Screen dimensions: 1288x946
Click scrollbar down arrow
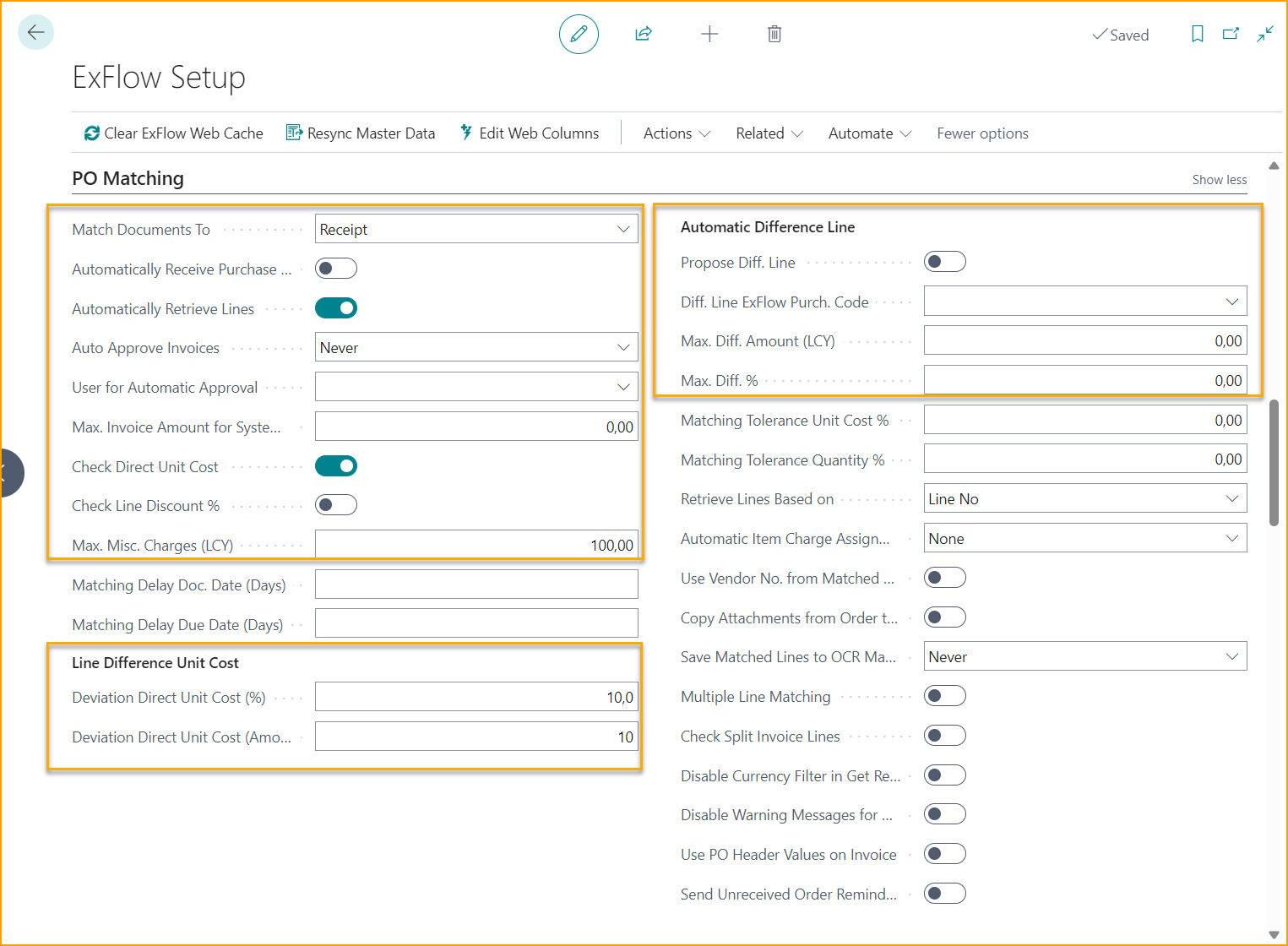(x=1274, y=935)
